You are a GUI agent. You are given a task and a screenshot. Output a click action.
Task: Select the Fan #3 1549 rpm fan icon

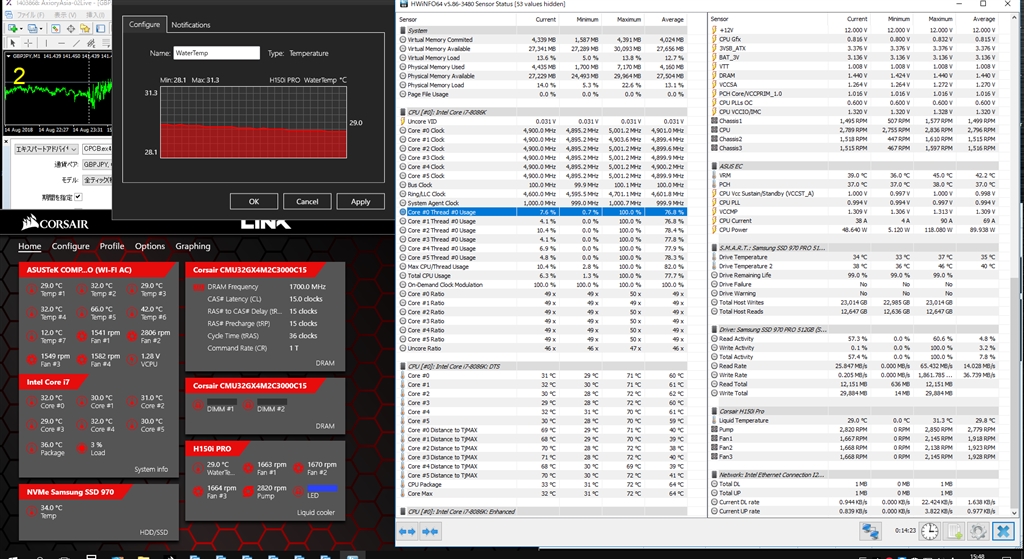(31, 360)
